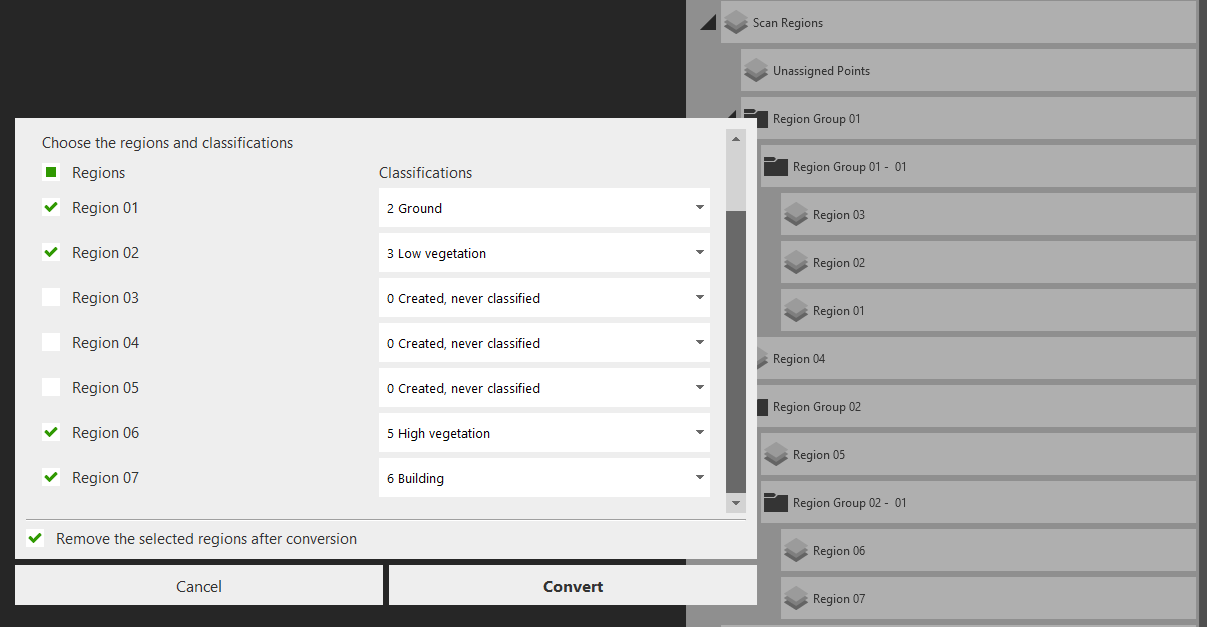The height and width of the screenshot is (627, 1207).
Task: Select Region Group 01 - 01 tree item
Action: (x=978, y=166)
